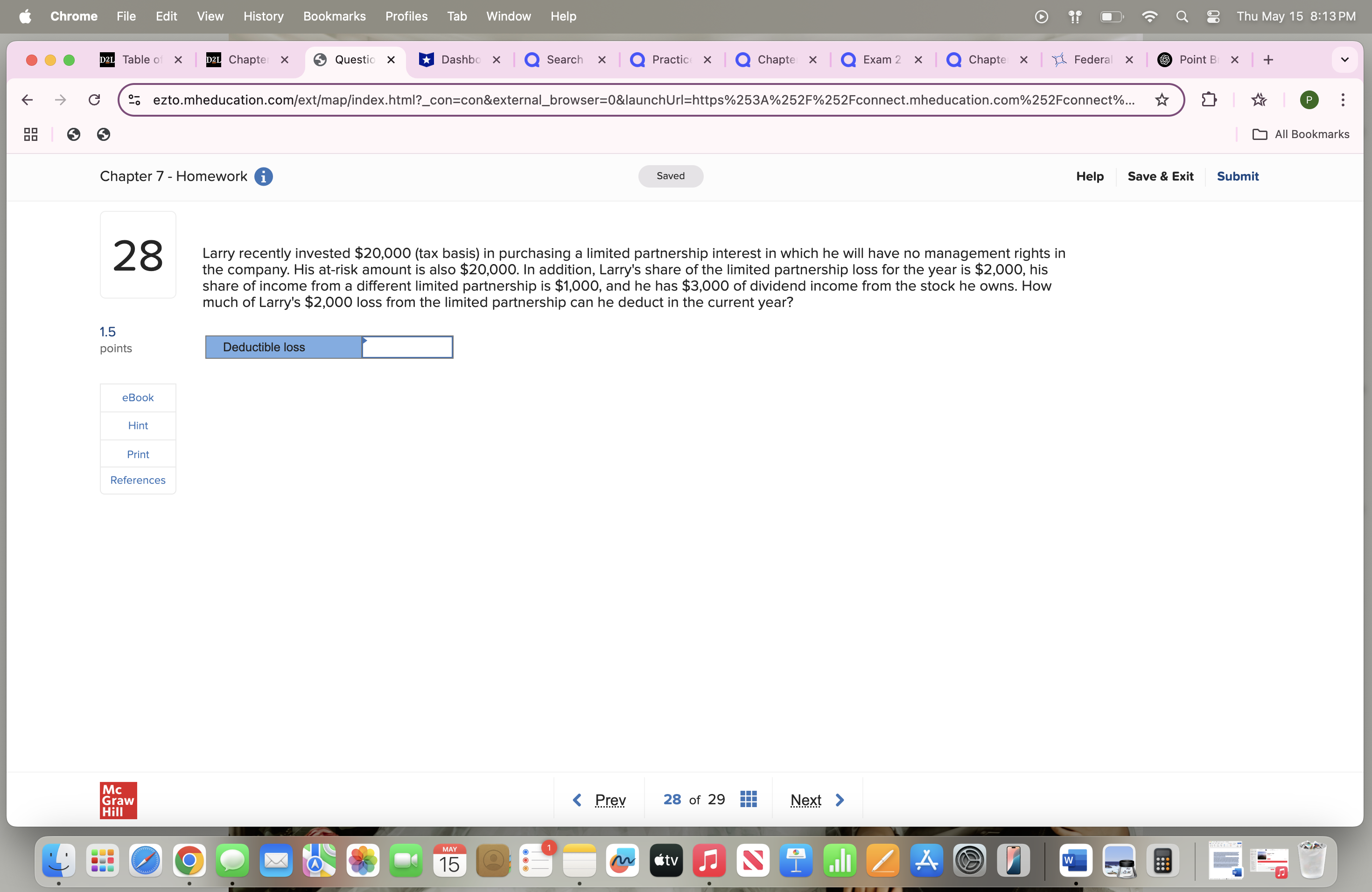Open site settings from the address bar
Screen dimensions: 1372x892
pyautogui.click(x=134, y=100)
